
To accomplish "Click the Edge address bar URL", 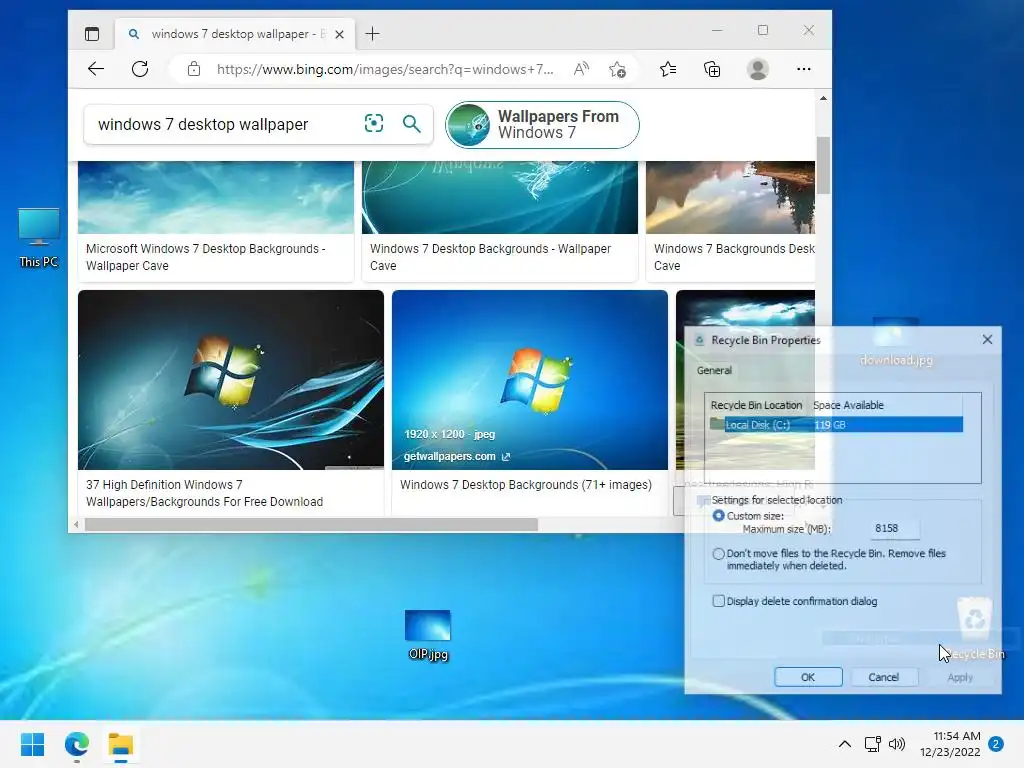I will click(x=385, y=69).
